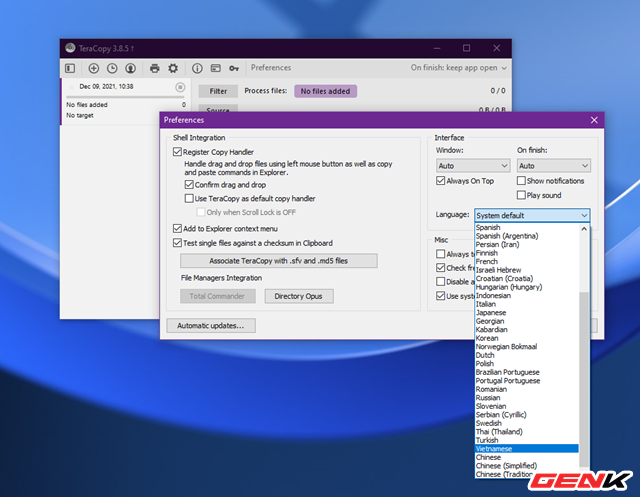Click Associate TeraCopy with .sfv and .md5 files
This screenshot has height=497, width=640.
[279, 261]
